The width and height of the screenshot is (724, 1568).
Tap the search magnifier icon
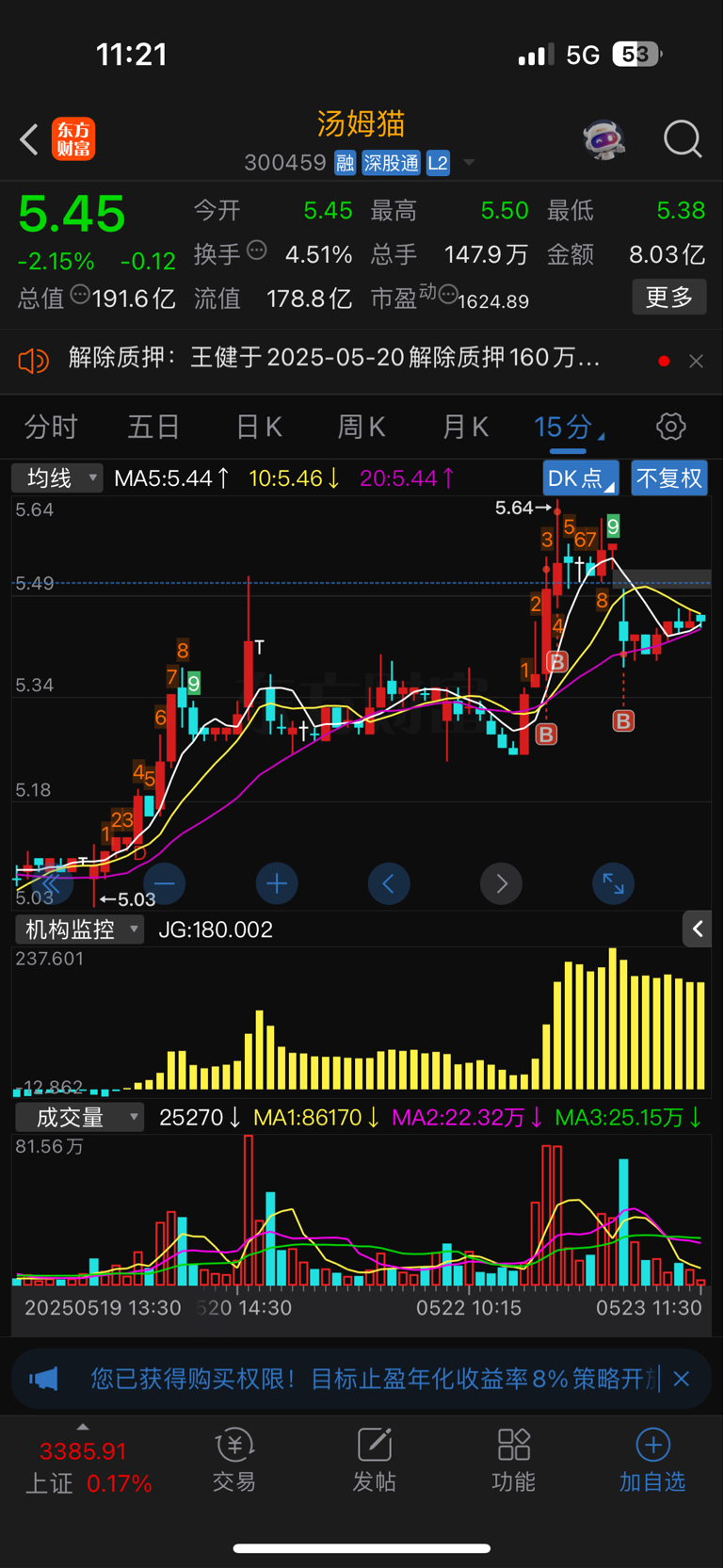coord(683,139)
